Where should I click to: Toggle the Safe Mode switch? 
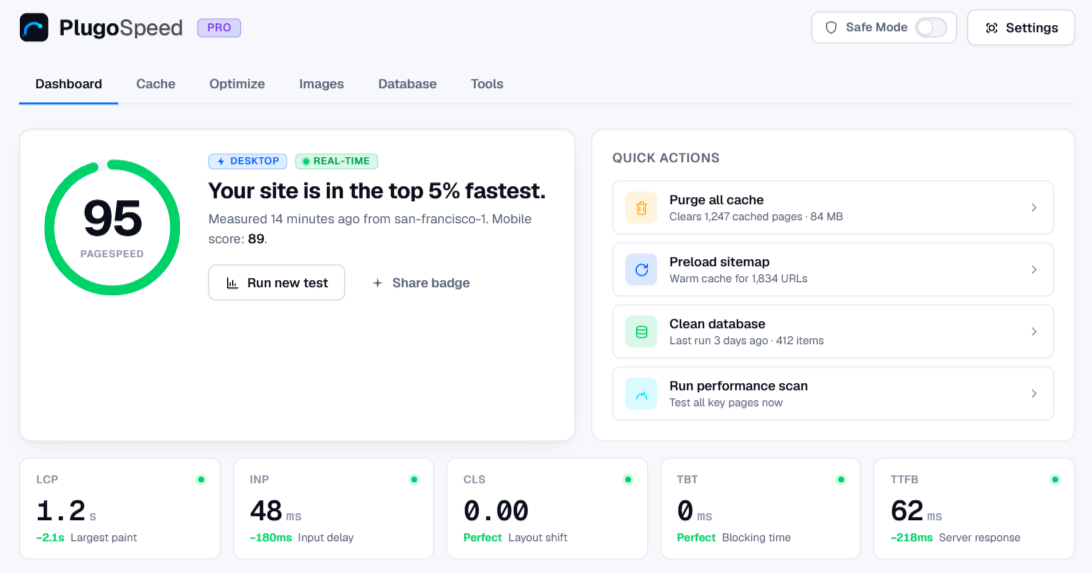coord(930,28)
